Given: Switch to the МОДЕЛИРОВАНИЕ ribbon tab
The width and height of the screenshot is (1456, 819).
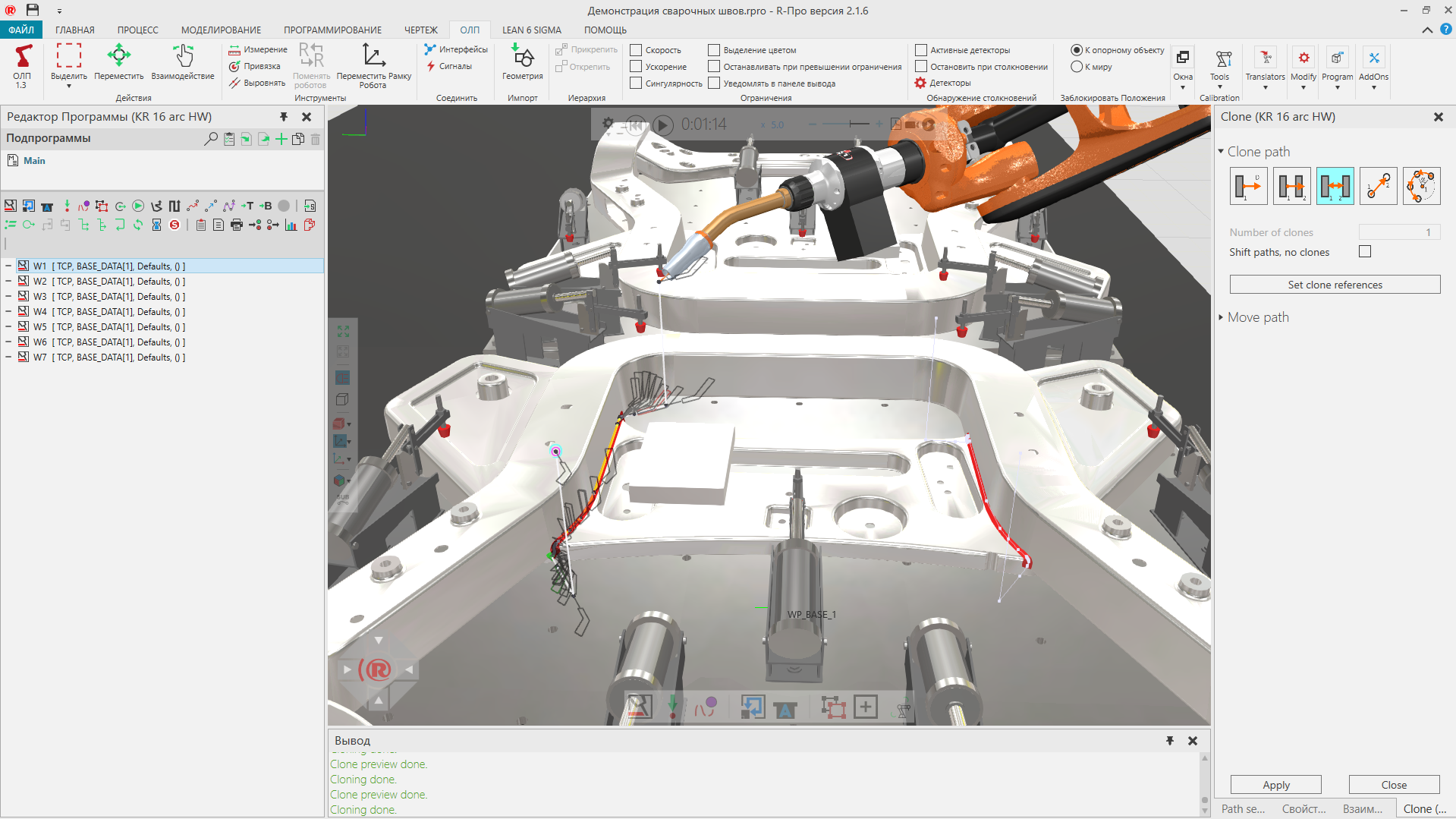Looking at the screenshot, I should click(x=221, y=30).
